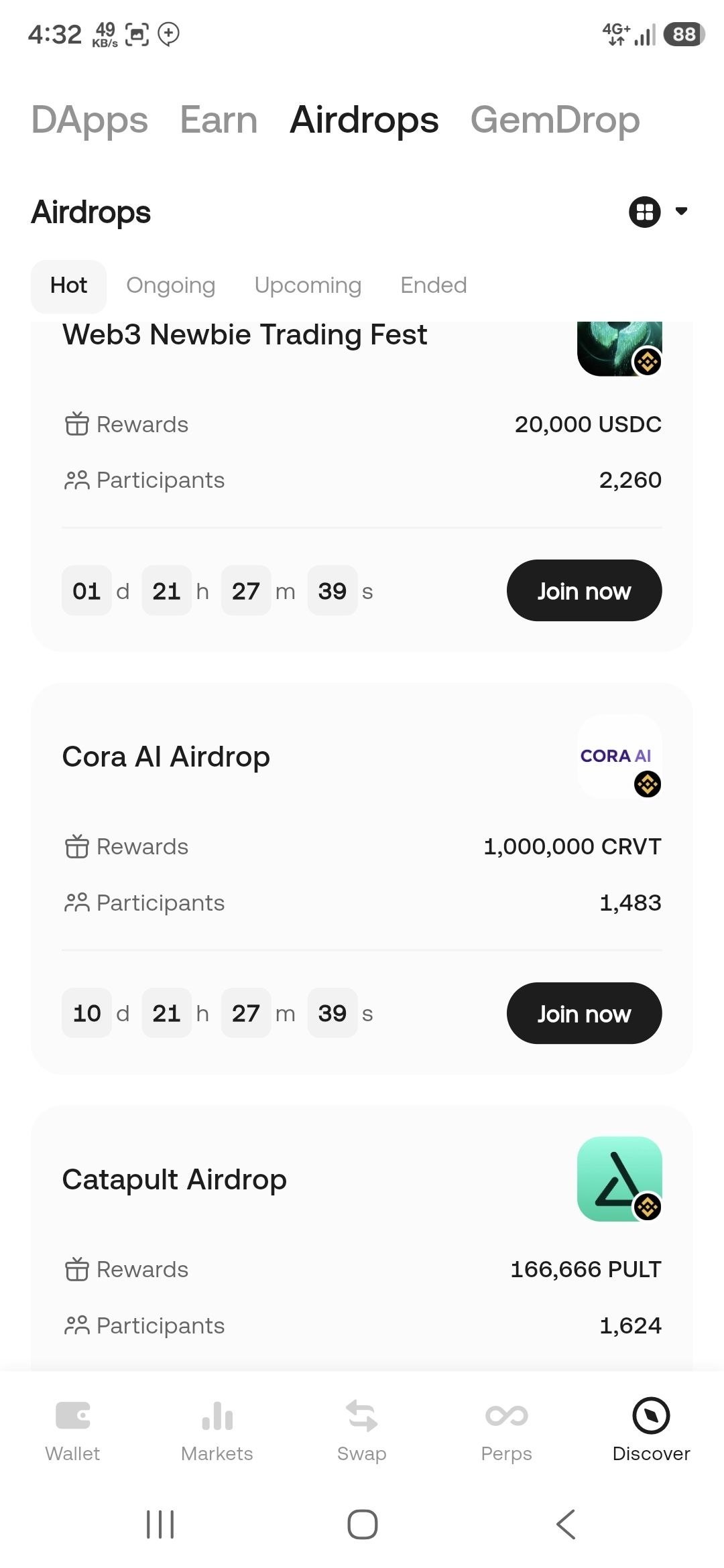Join the Web3 Newbie Trading Fest
The image size is (724, 1568).
tap(584, 590)
